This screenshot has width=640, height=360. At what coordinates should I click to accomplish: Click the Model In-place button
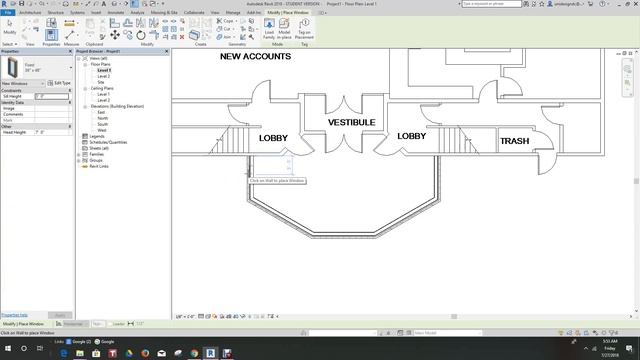pyautogui.click(x=284, y=29)
